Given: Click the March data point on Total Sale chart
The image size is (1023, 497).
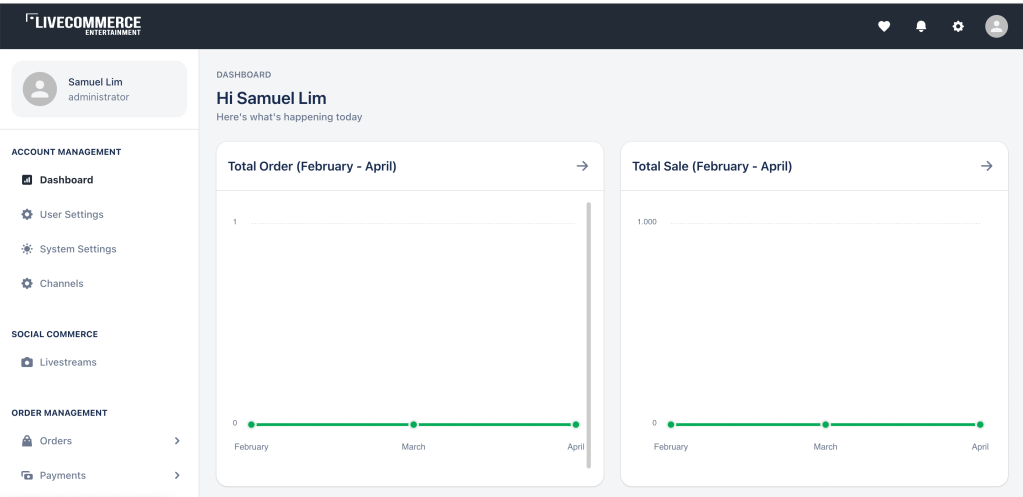Looking at the screenshot, I should (825, 425).
